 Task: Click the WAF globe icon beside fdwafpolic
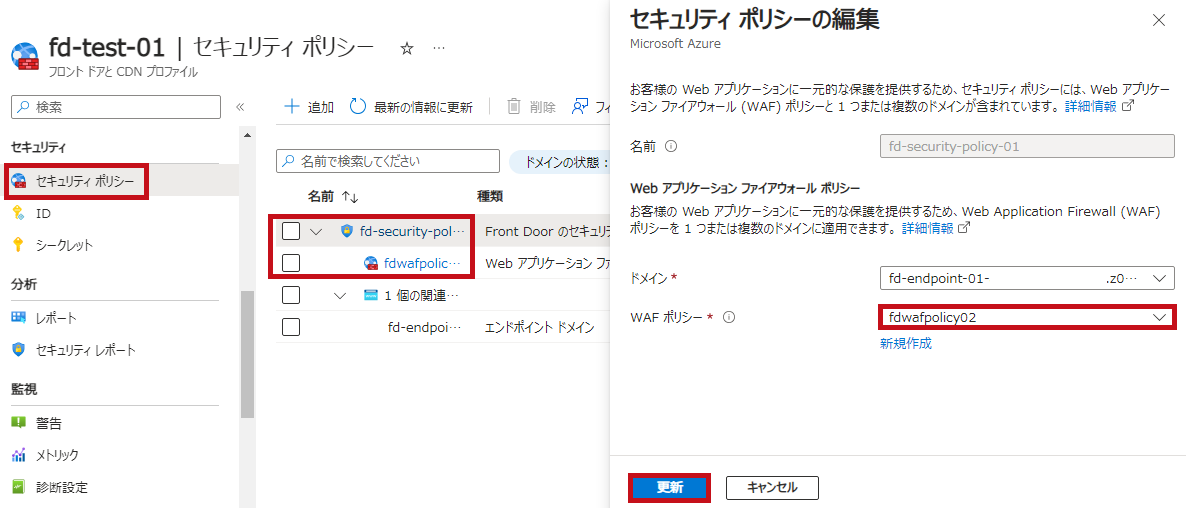click(371, 263)
